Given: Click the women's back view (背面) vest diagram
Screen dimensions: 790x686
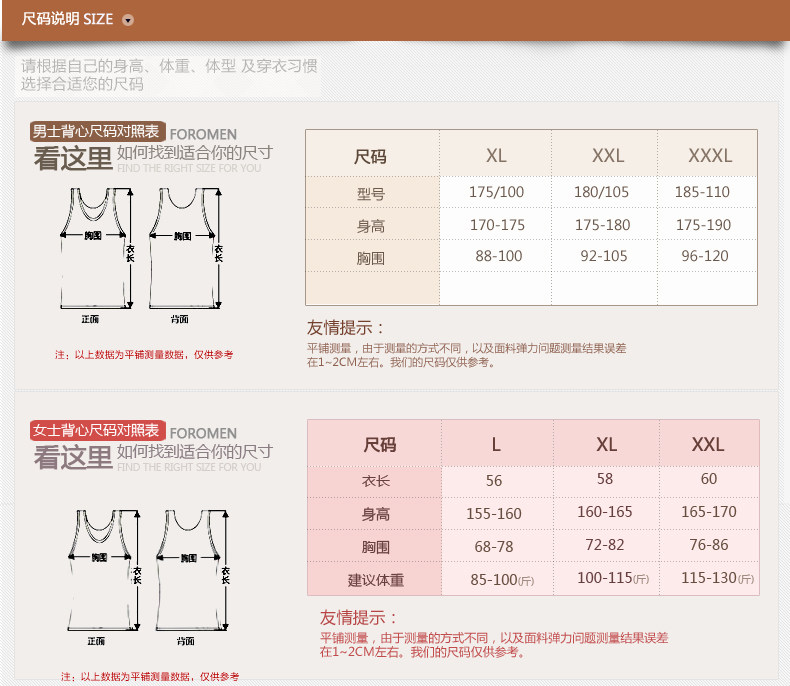Looking at the screenshot, I should tap(192, 570).
